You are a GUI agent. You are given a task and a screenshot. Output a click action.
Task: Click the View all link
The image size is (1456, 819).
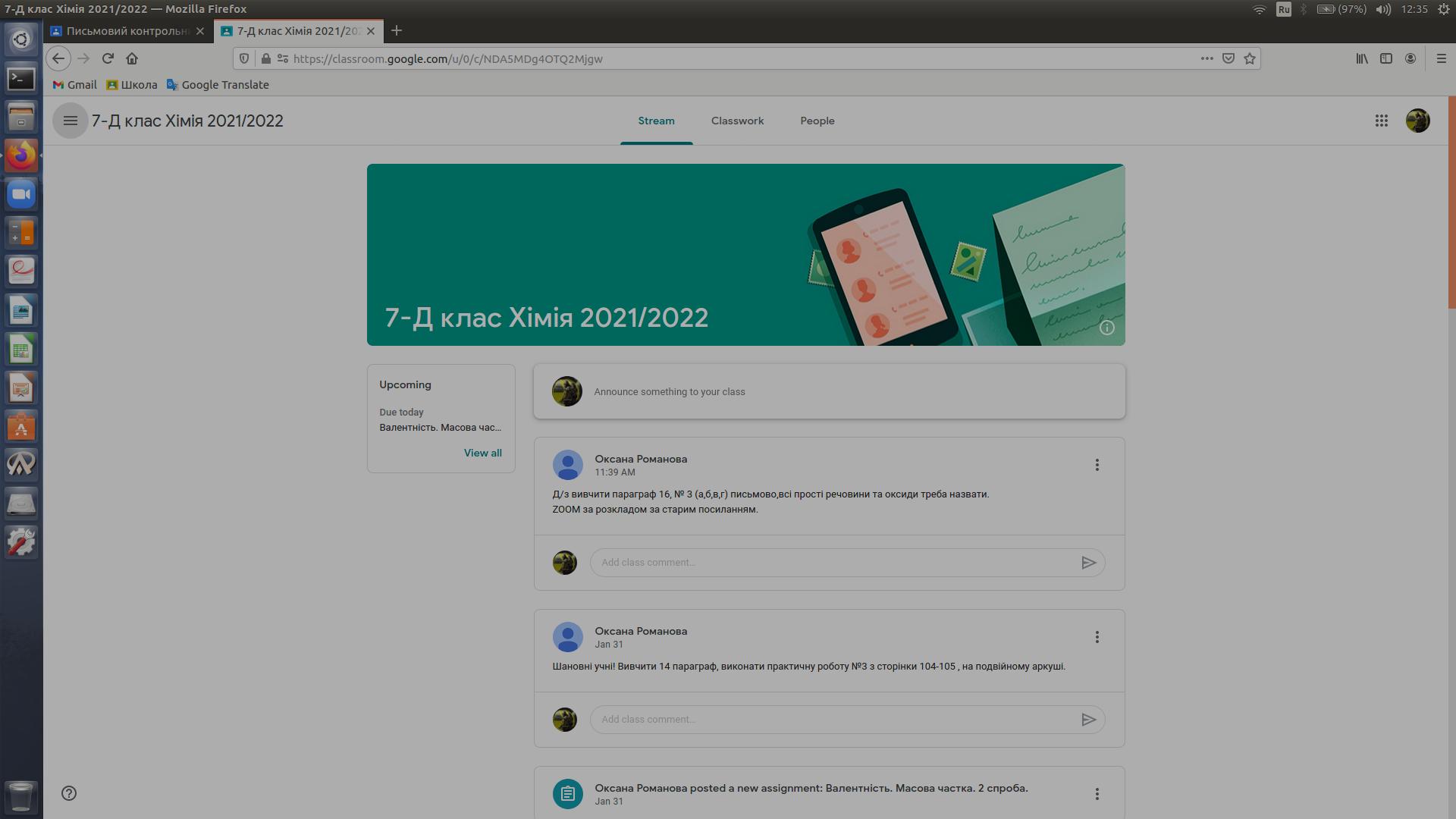482,453
